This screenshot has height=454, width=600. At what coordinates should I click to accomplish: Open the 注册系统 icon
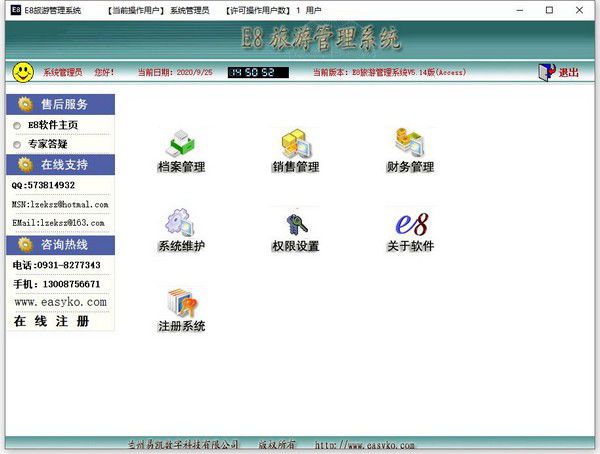[182, 303]
